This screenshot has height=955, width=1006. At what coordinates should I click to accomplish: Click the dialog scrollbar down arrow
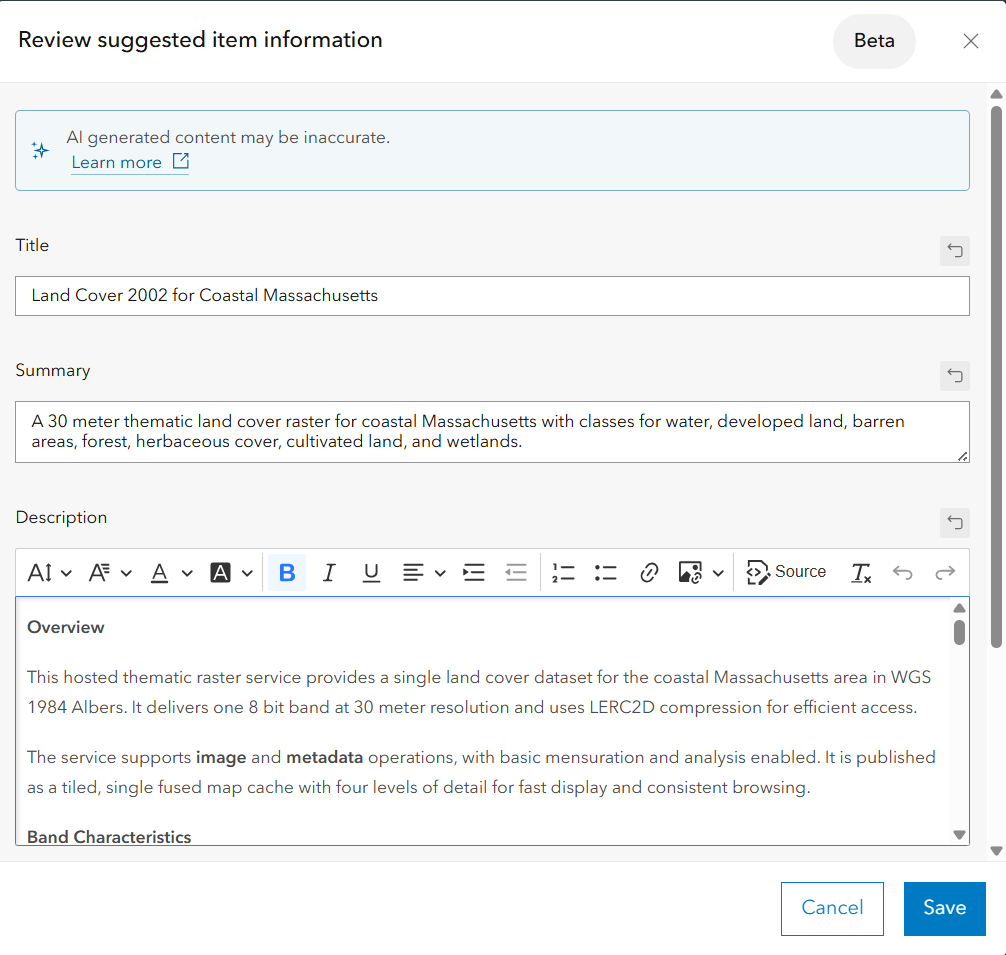(x=996, y=850)
